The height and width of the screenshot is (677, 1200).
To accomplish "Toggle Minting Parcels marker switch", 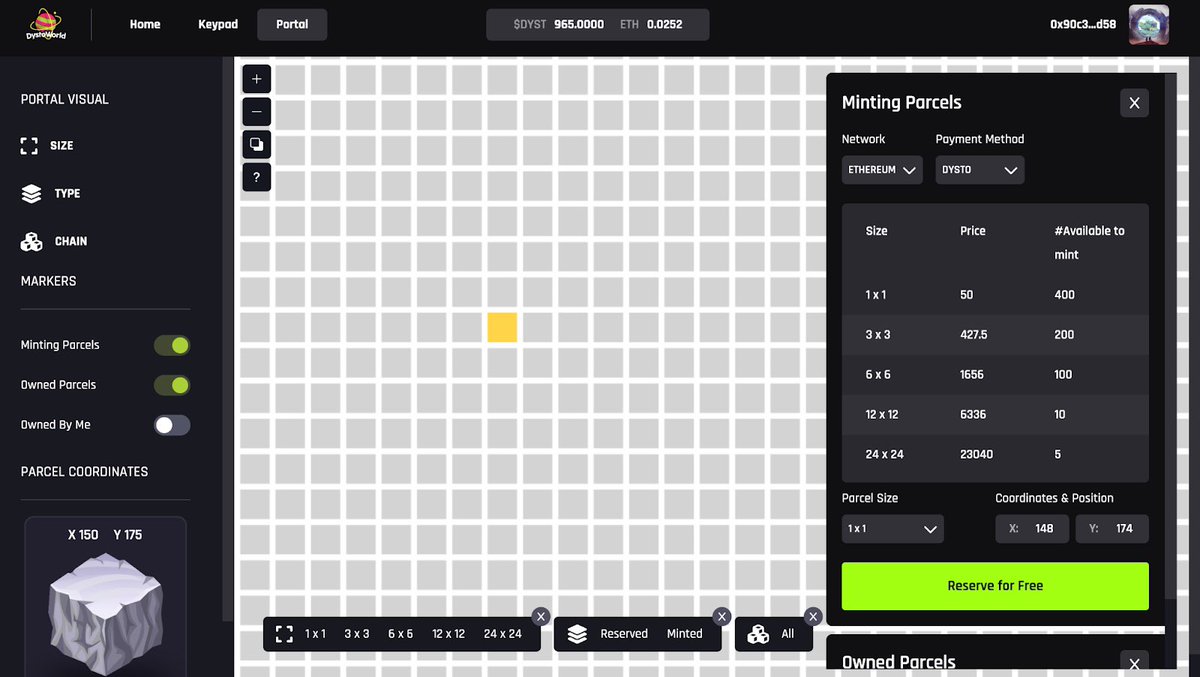I will point(172,345).
